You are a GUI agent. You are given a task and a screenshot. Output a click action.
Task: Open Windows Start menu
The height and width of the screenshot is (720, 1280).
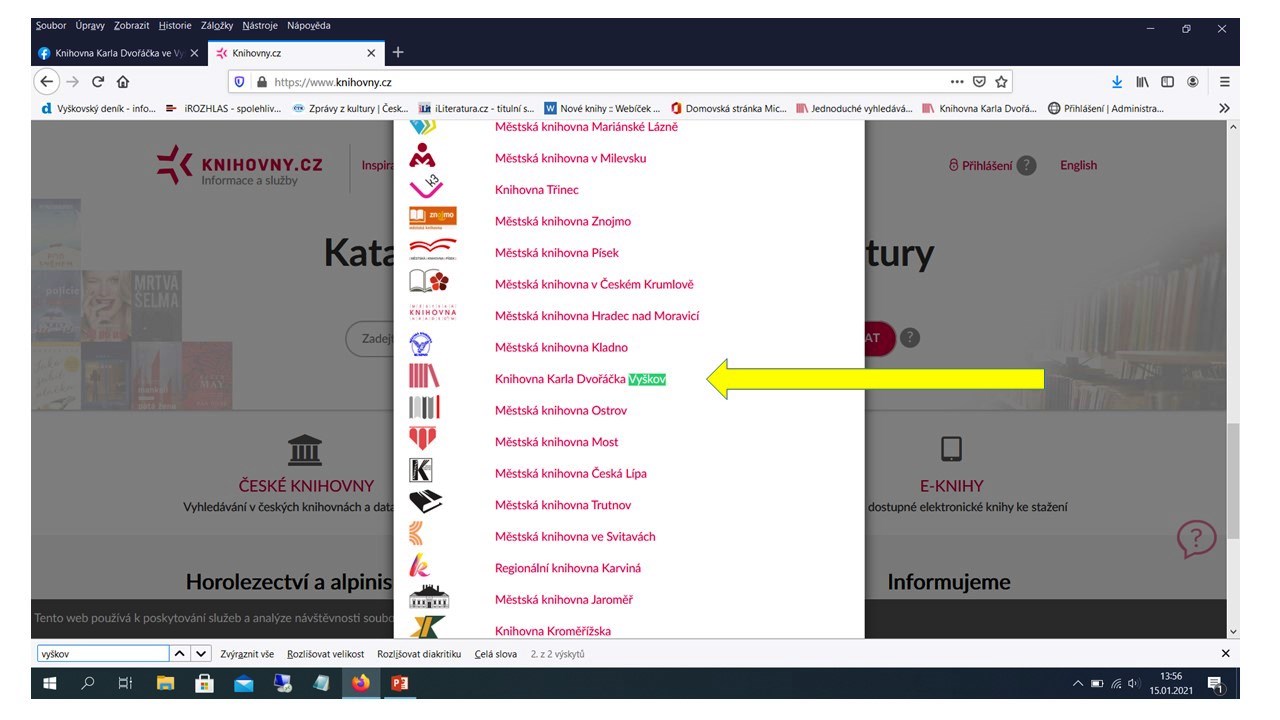tap(49, 684)
